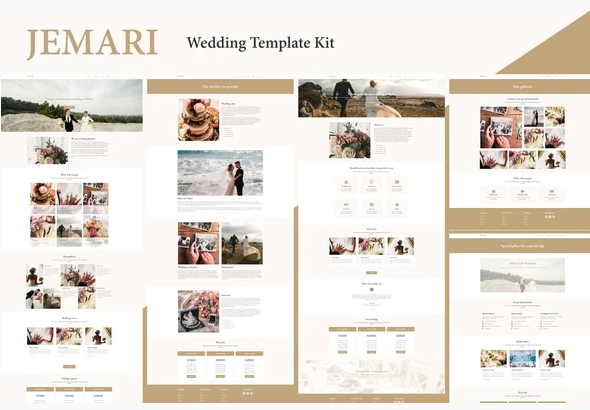Click the middle package's button in the services page Price list
The height and width of the screenshot is (410, 590).
click(220, 376)
